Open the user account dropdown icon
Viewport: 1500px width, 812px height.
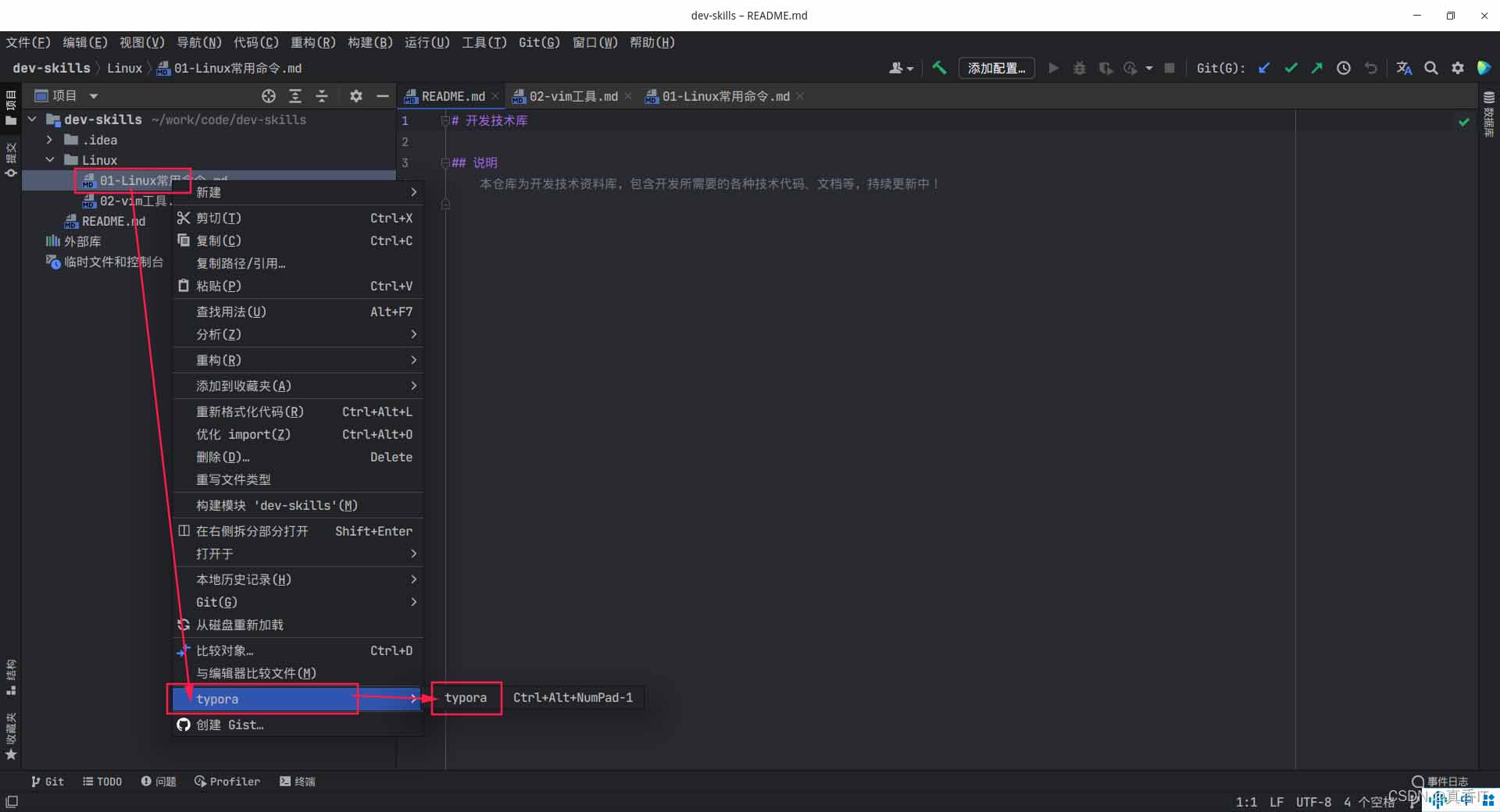click(901, 68)
